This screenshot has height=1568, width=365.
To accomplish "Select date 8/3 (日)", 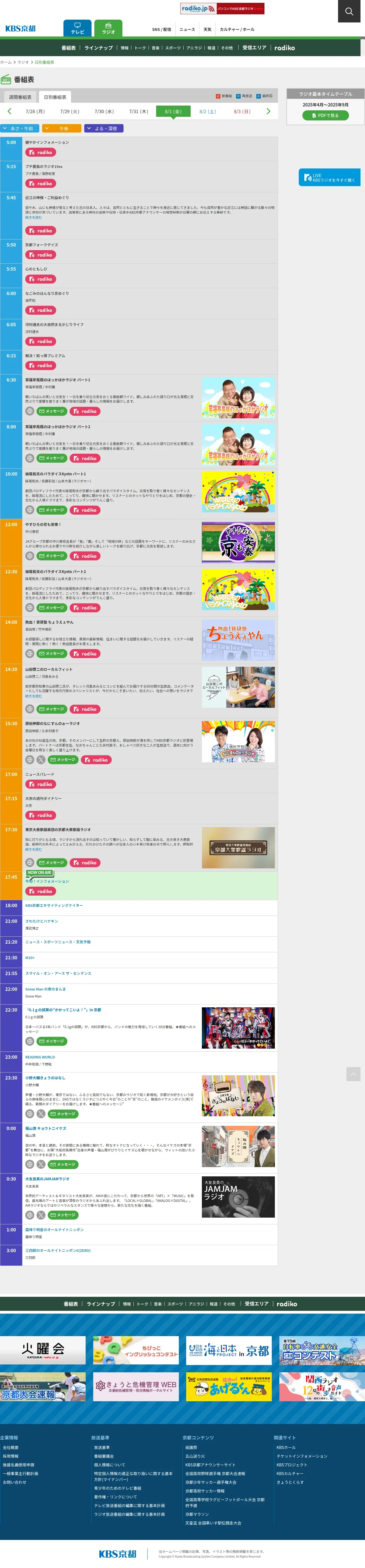I will tap(242, 111).
